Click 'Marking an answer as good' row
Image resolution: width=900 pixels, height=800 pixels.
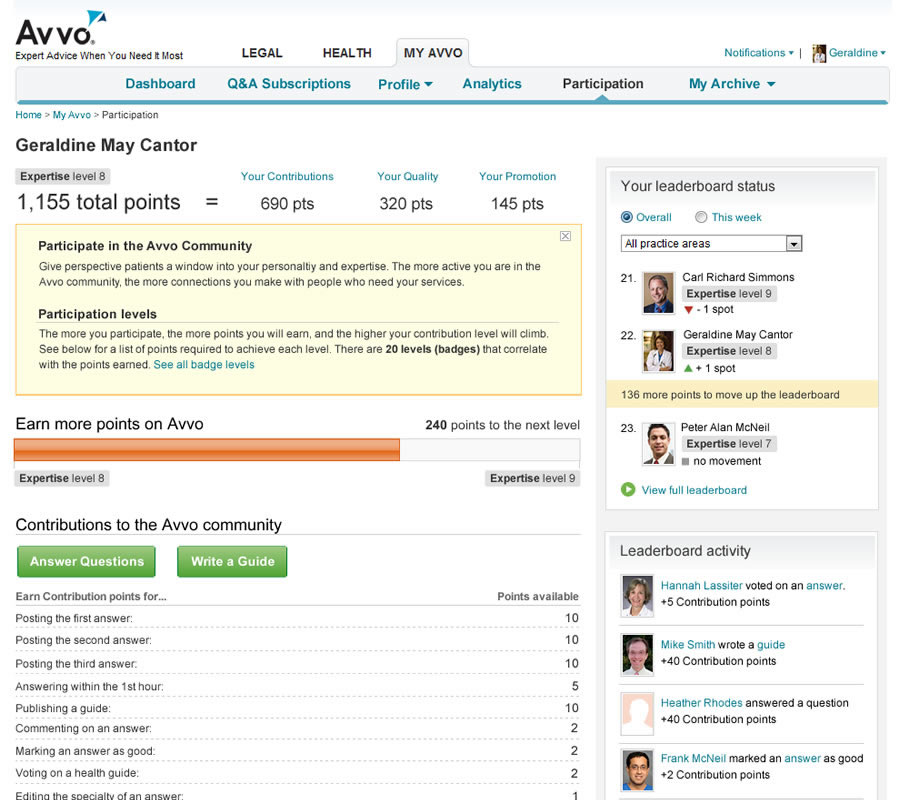(x=297, y=751)
